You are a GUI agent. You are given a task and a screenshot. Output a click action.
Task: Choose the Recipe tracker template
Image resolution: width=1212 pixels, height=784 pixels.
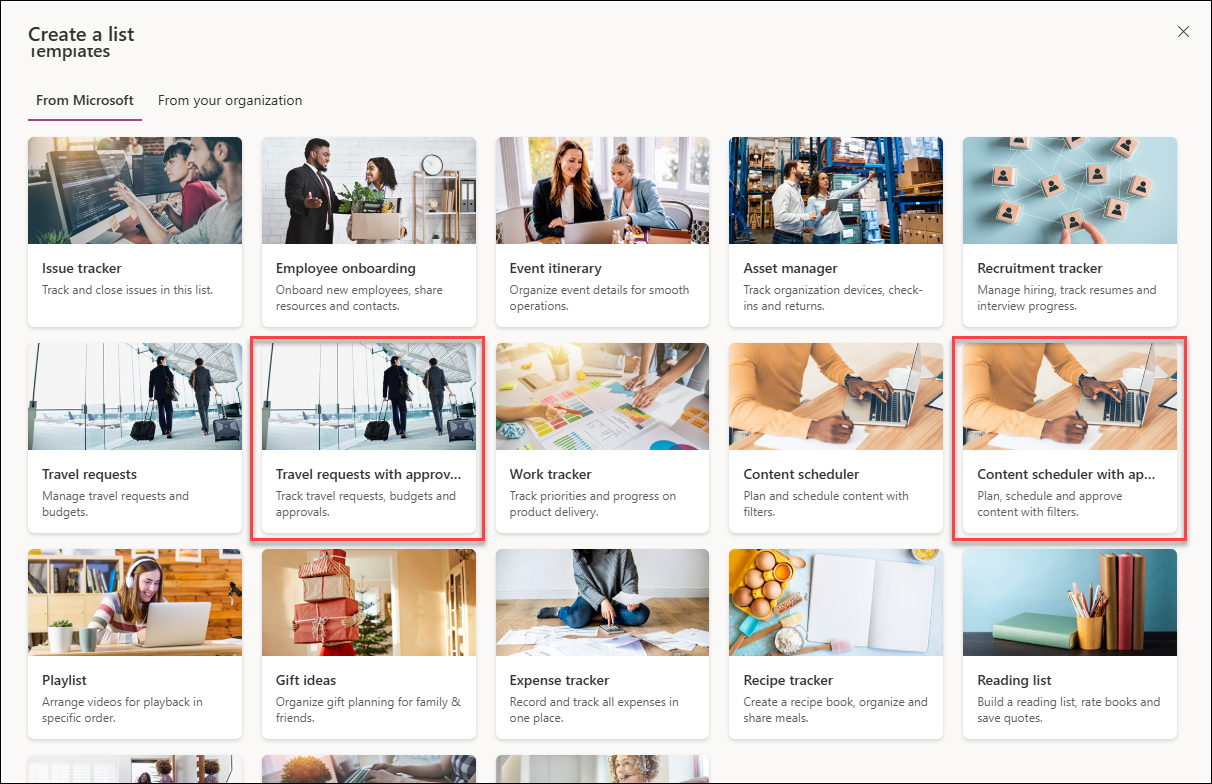[x=835, y=644]
